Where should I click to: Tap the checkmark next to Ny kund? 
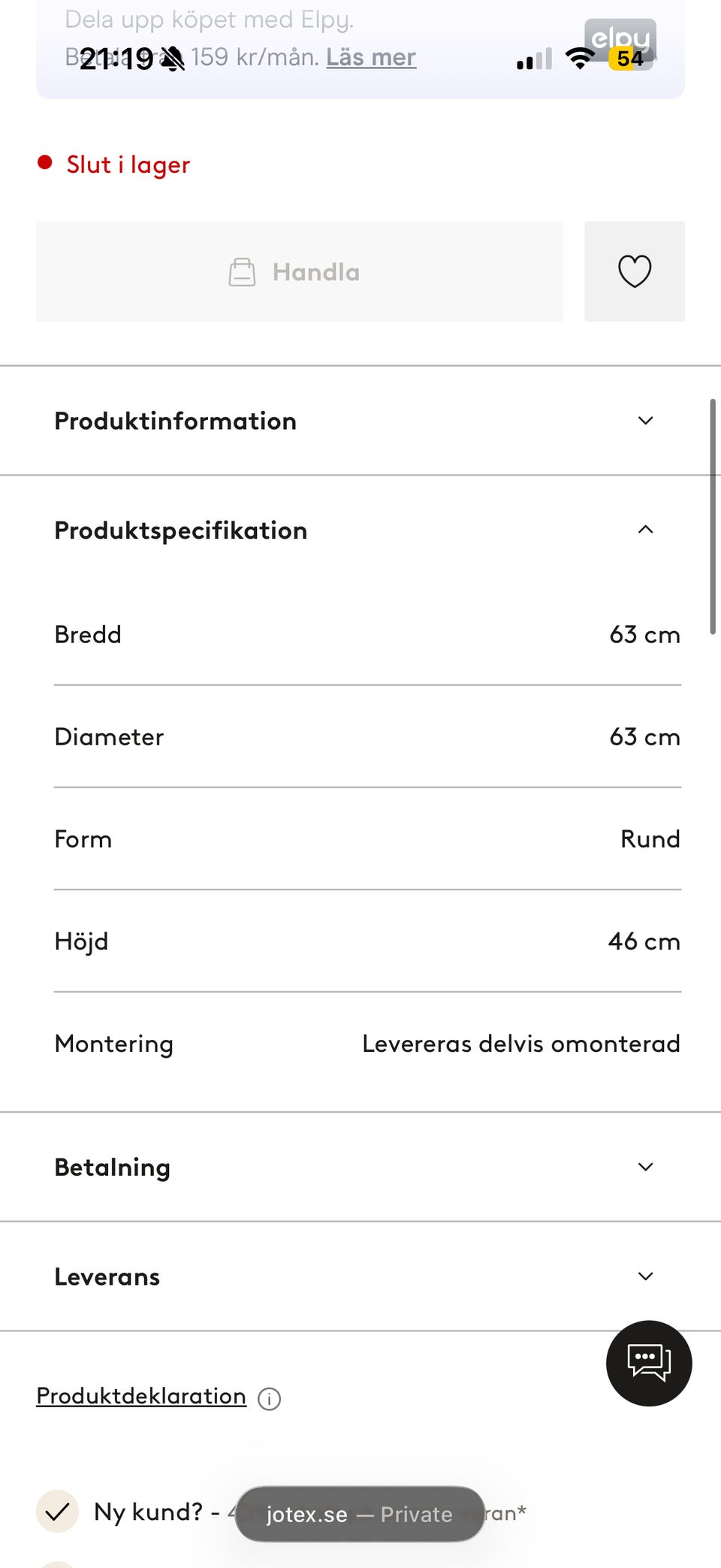[57, 1511]
